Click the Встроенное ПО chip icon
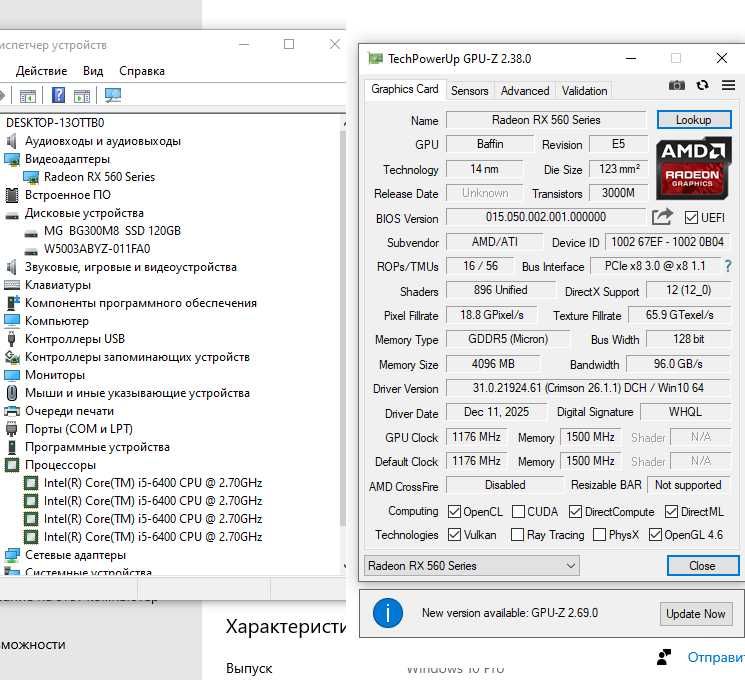 [12, 195]
